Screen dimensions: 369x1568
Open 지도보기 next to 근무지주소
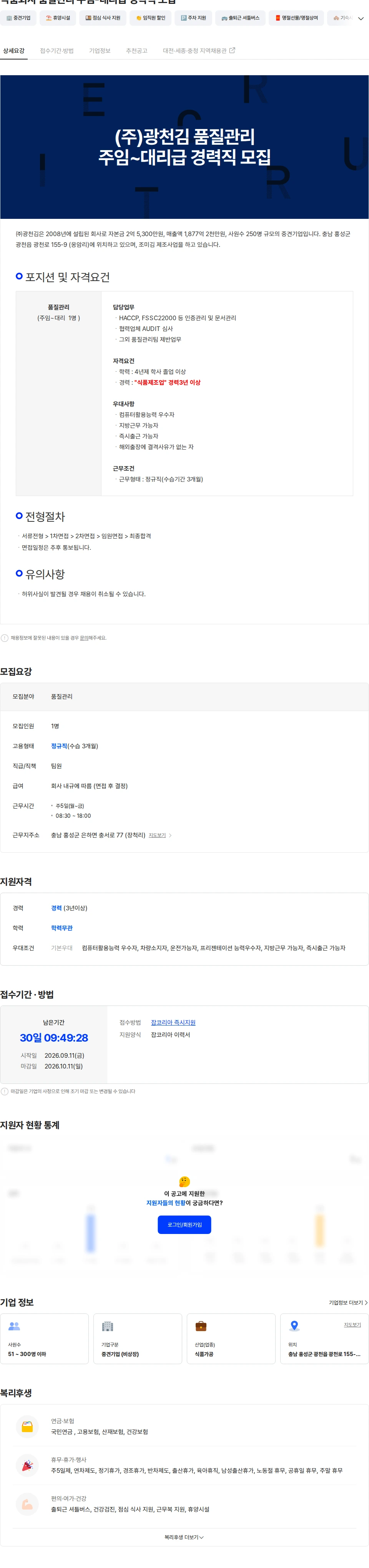click(157, 835)
